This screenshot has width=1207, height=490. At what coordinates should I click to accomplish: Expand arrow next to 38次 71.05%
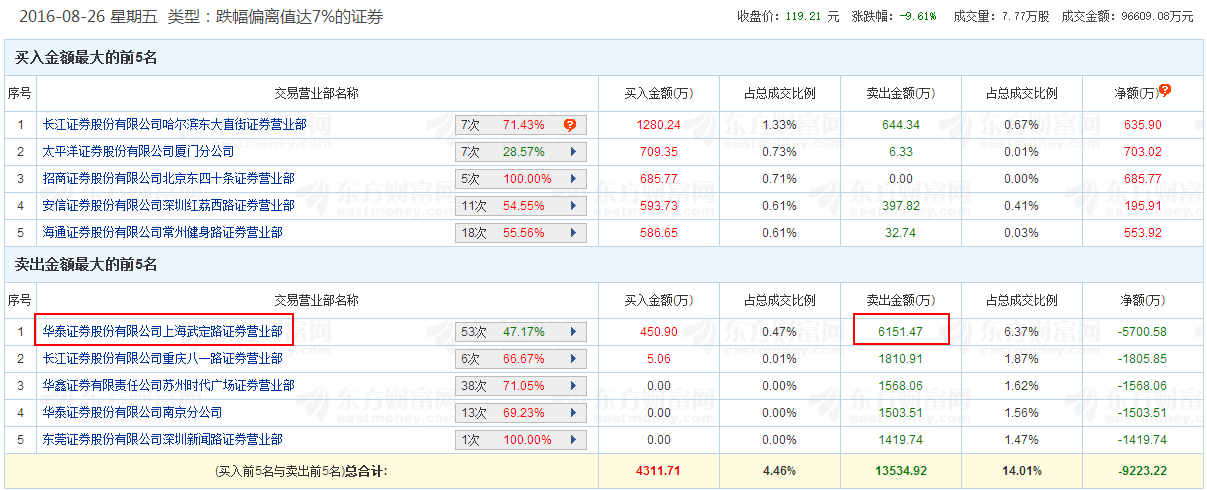click(573, 386)
